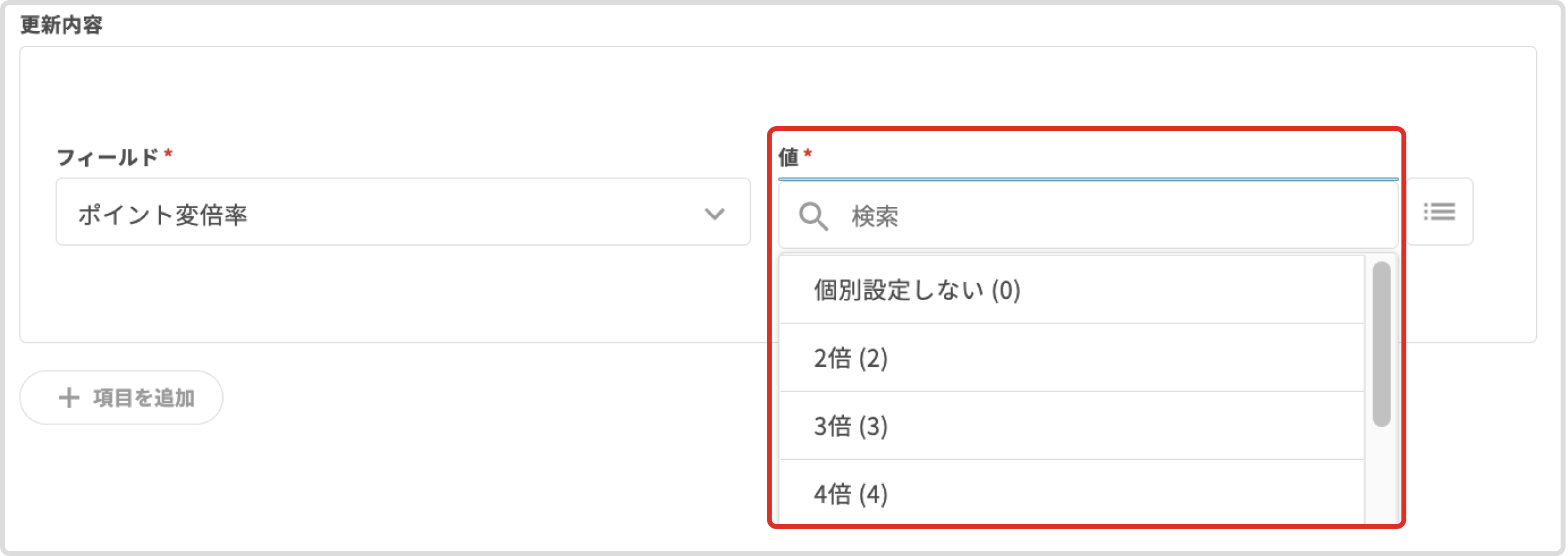Click the フィールド label text
This screenshot has height=556, width=1568.
[x=107, y=157]
